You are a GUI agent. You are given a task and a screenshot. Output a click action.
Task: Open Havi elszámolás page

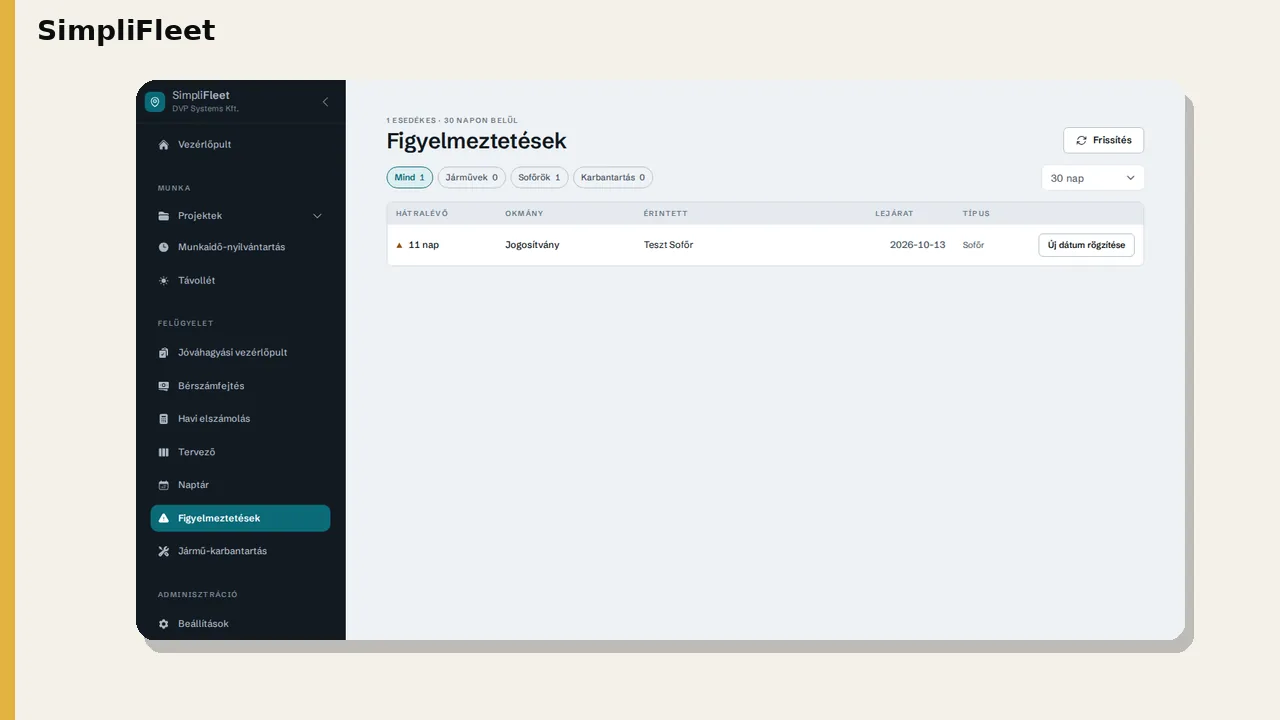240,419
